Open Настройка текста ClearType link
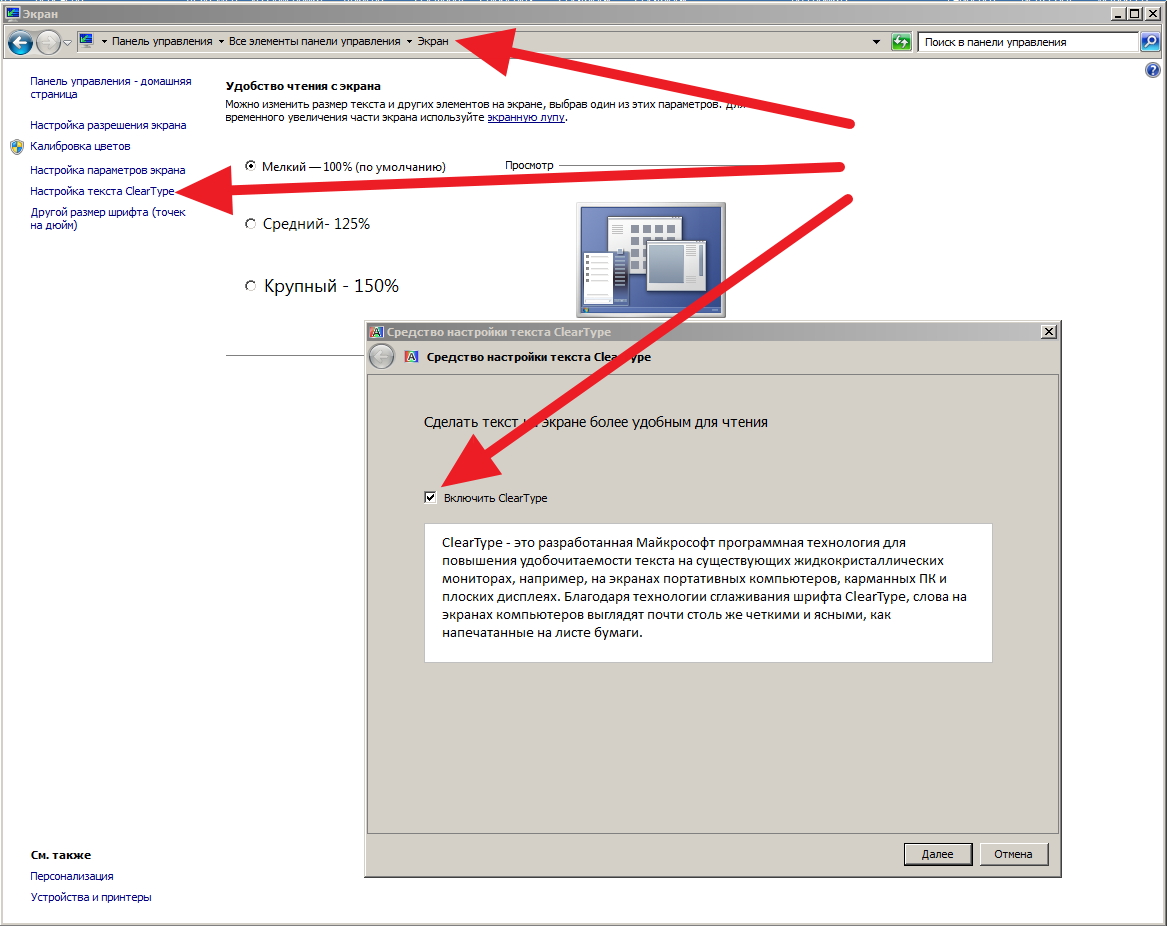Screen dimensions: 1167x926 102,191
